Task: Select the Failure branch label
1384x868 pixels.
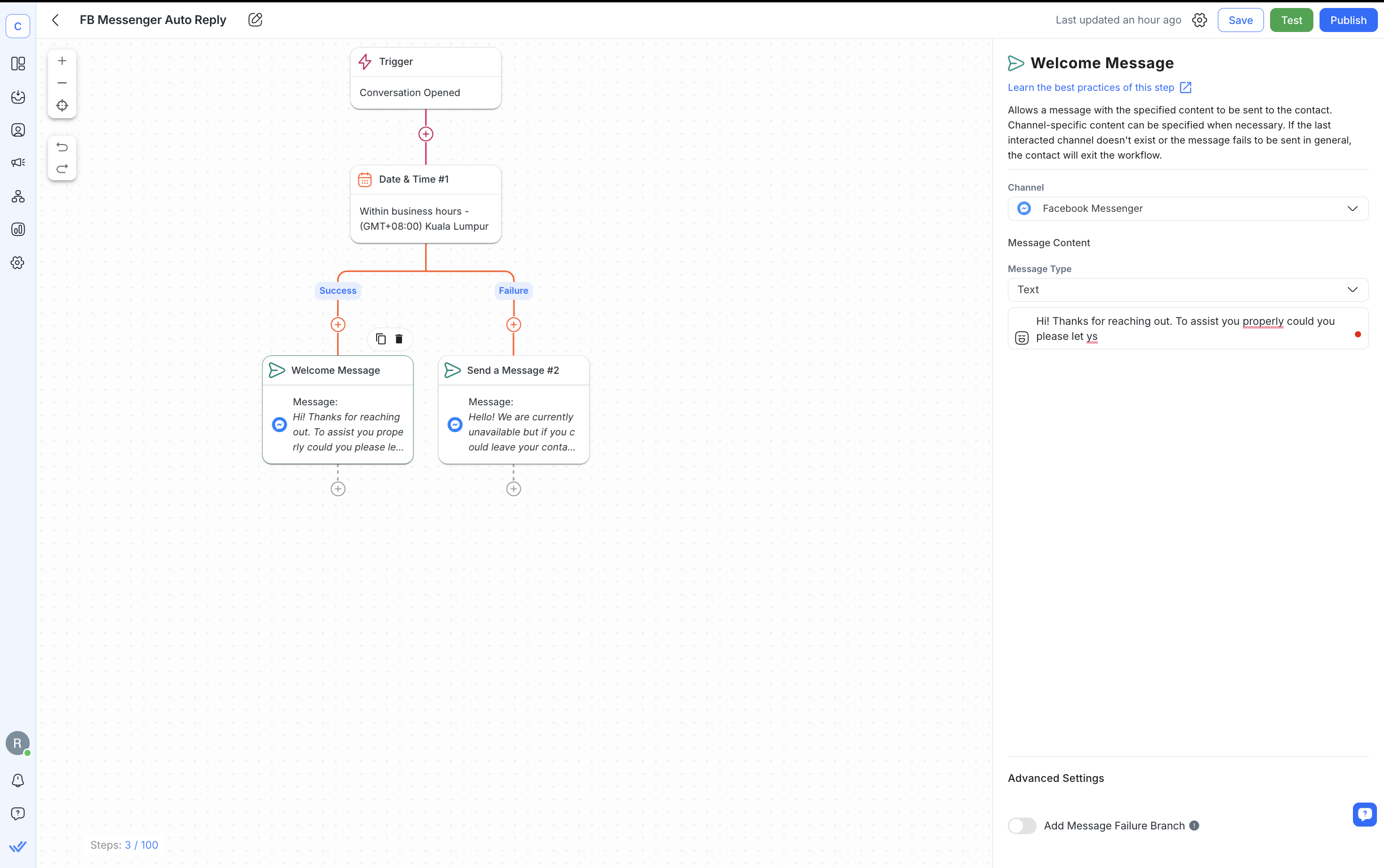Action: (513, 290)
